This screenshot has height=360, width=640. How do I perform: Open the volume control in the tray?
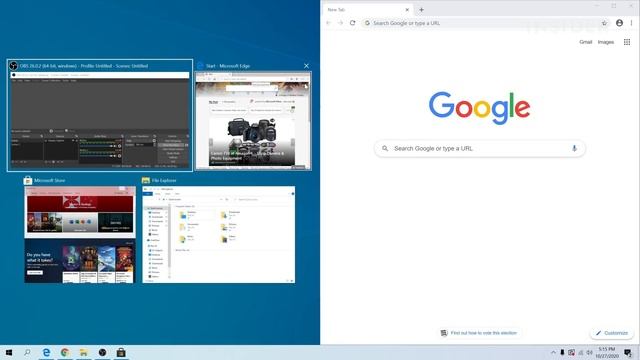[x=589, y=353]
